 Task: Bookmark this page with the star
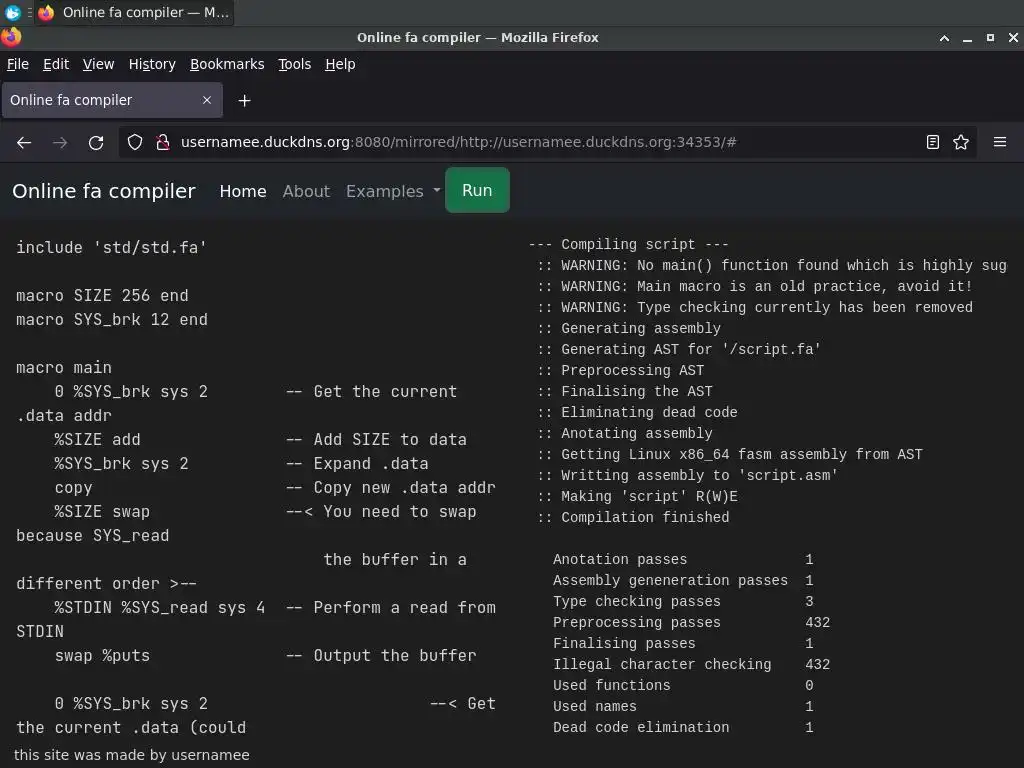(x=961, y=142)
